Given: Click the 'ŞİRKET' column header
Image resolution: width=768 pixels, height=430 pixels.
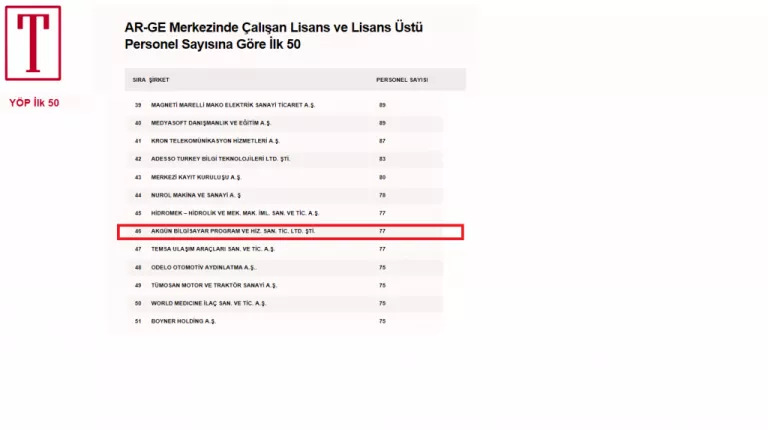Looking at the screenshot, I should [x=159, y=80].
